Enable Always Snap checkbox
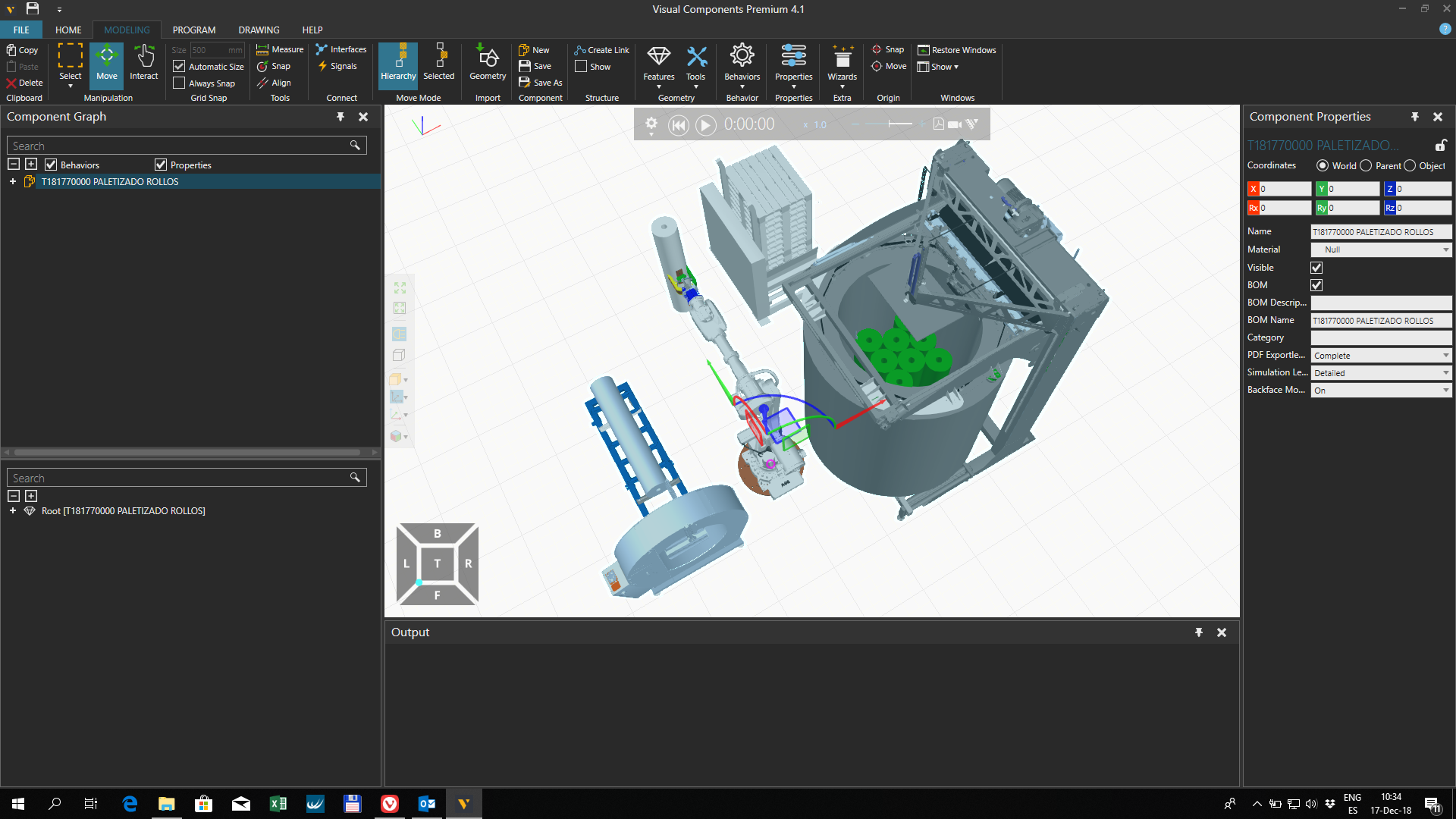The height and width of the screenshot is (819, 1456). 179,83
